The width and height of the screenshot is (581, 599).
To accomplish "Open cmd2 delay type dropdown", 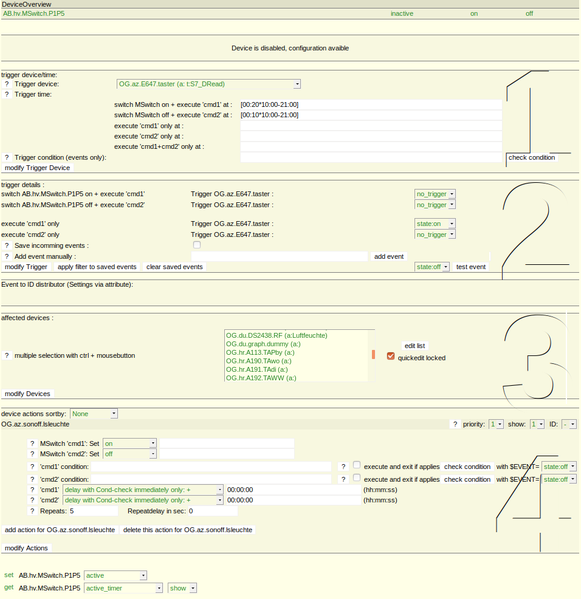I will click(143, 500).
